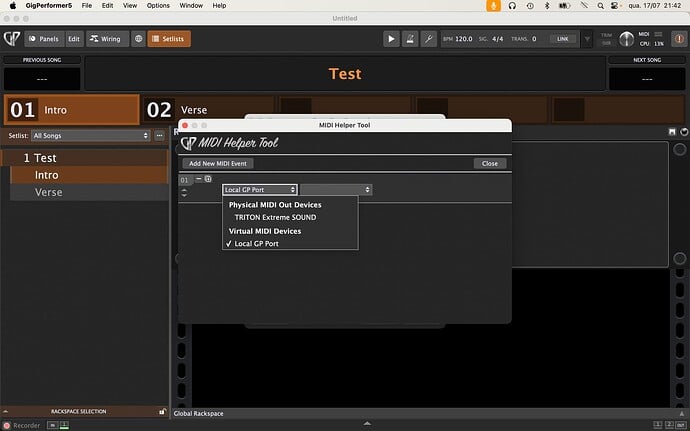Image resolution: width=690 pixels, height=431 pixels.
Task: Remove MIDI event 01 with the minus icon
Action: coord(198,179)
